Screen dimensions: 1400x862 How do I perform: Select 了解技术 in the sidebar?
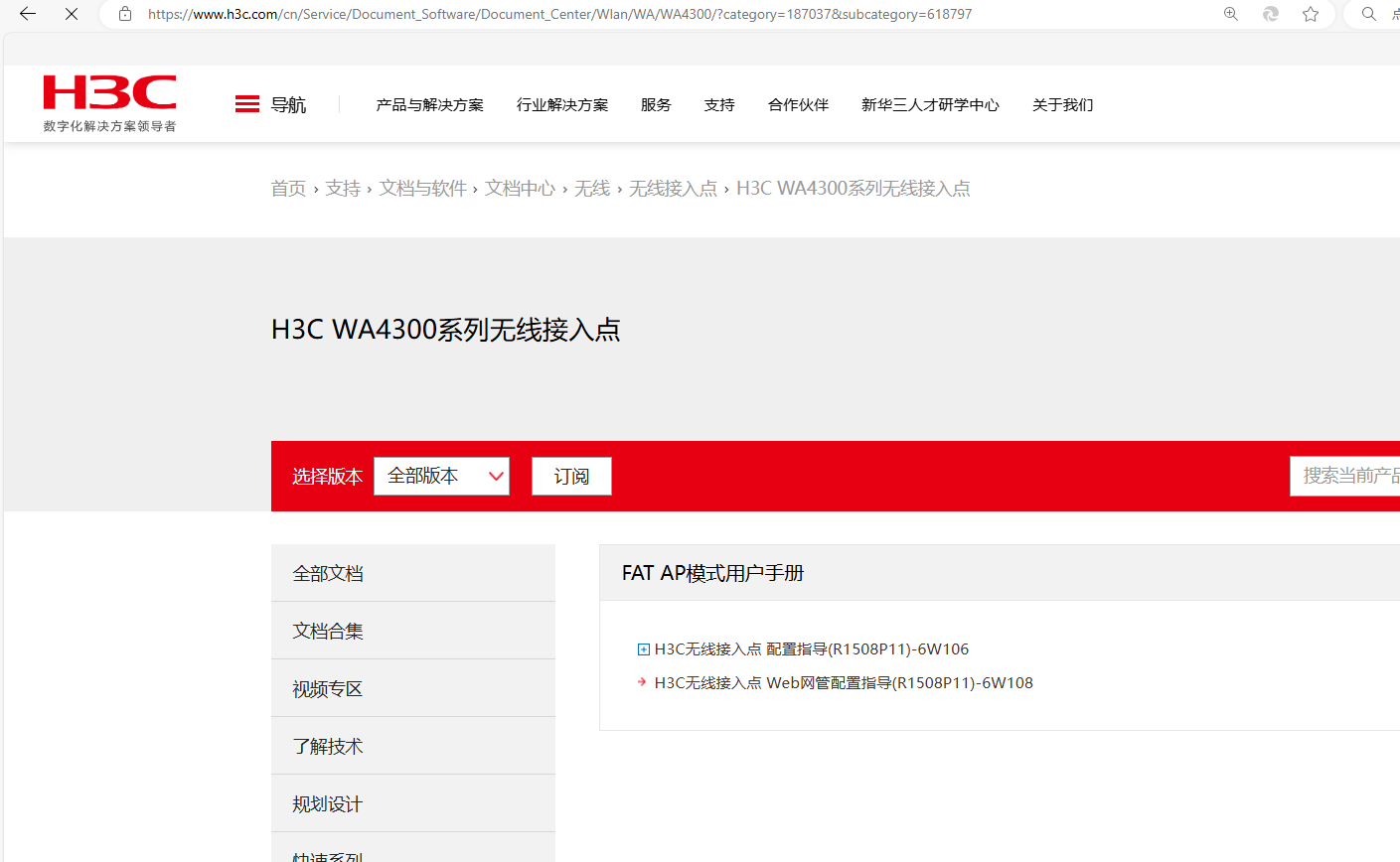(413, 746)
